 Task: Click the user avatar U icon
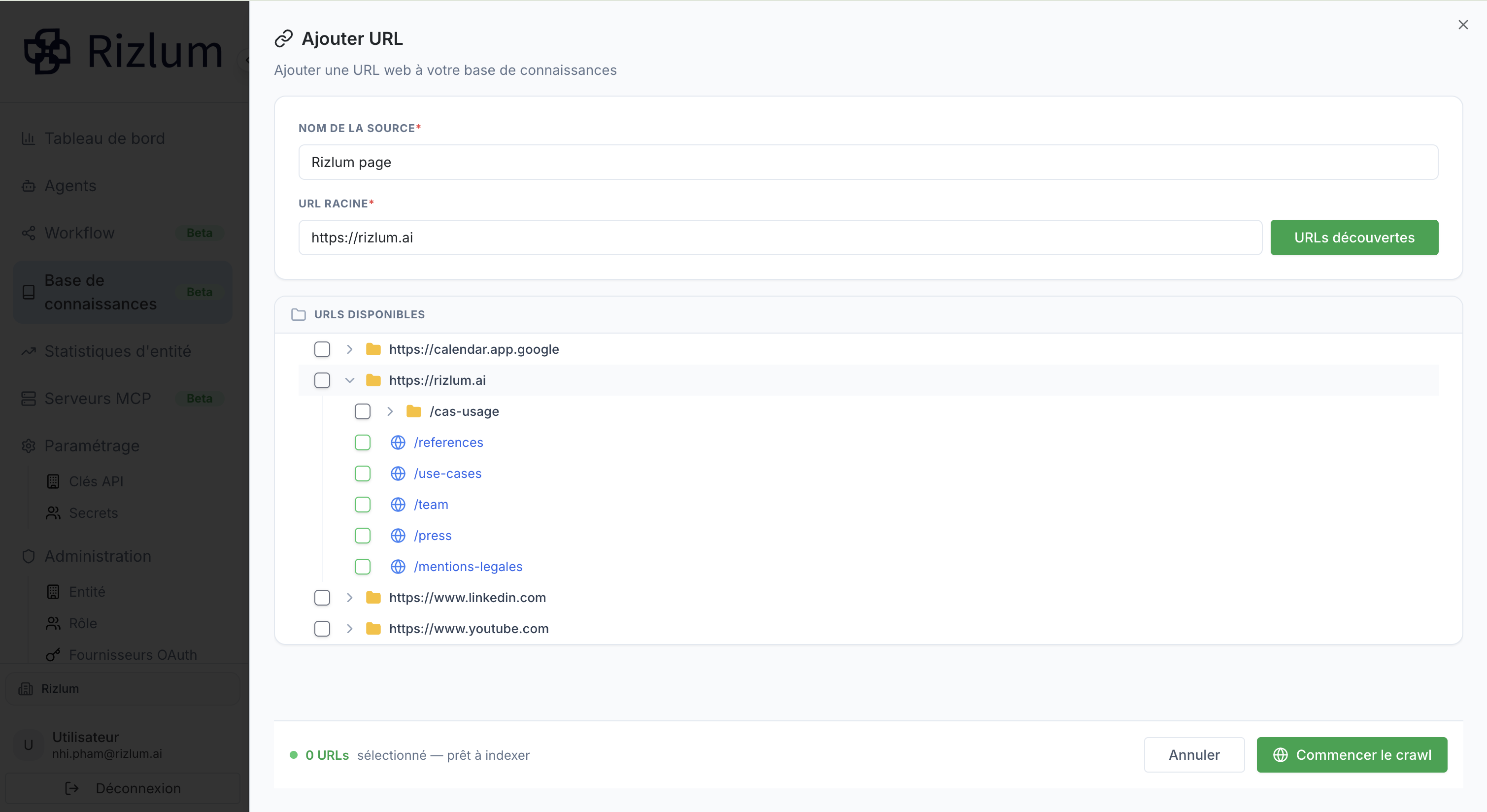(x=28, y=745)
